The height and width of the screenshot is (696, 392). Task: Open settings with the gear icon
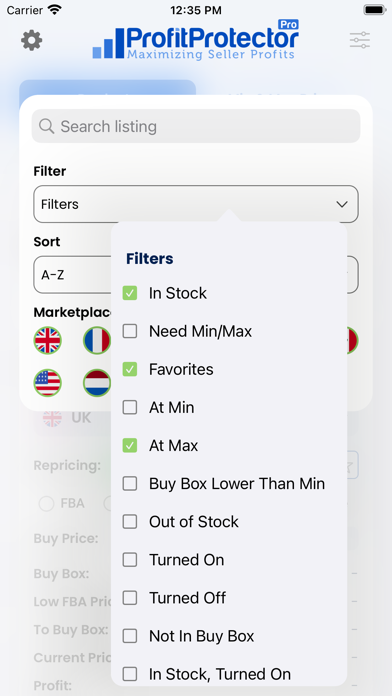32,40
